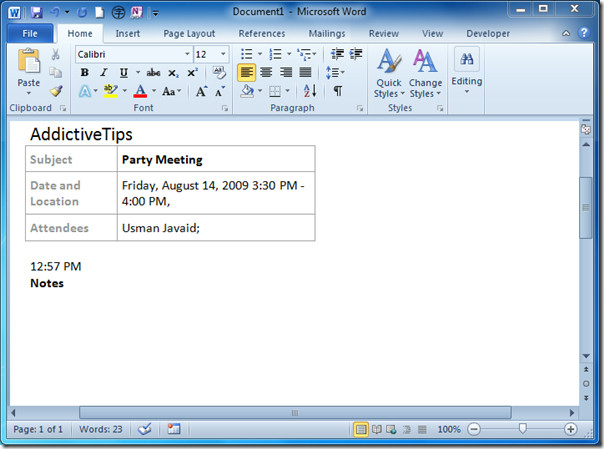The height and width of the screenshot is (449, 604).
Task: Switch to the Mailings tab
Action: [327, 34]
